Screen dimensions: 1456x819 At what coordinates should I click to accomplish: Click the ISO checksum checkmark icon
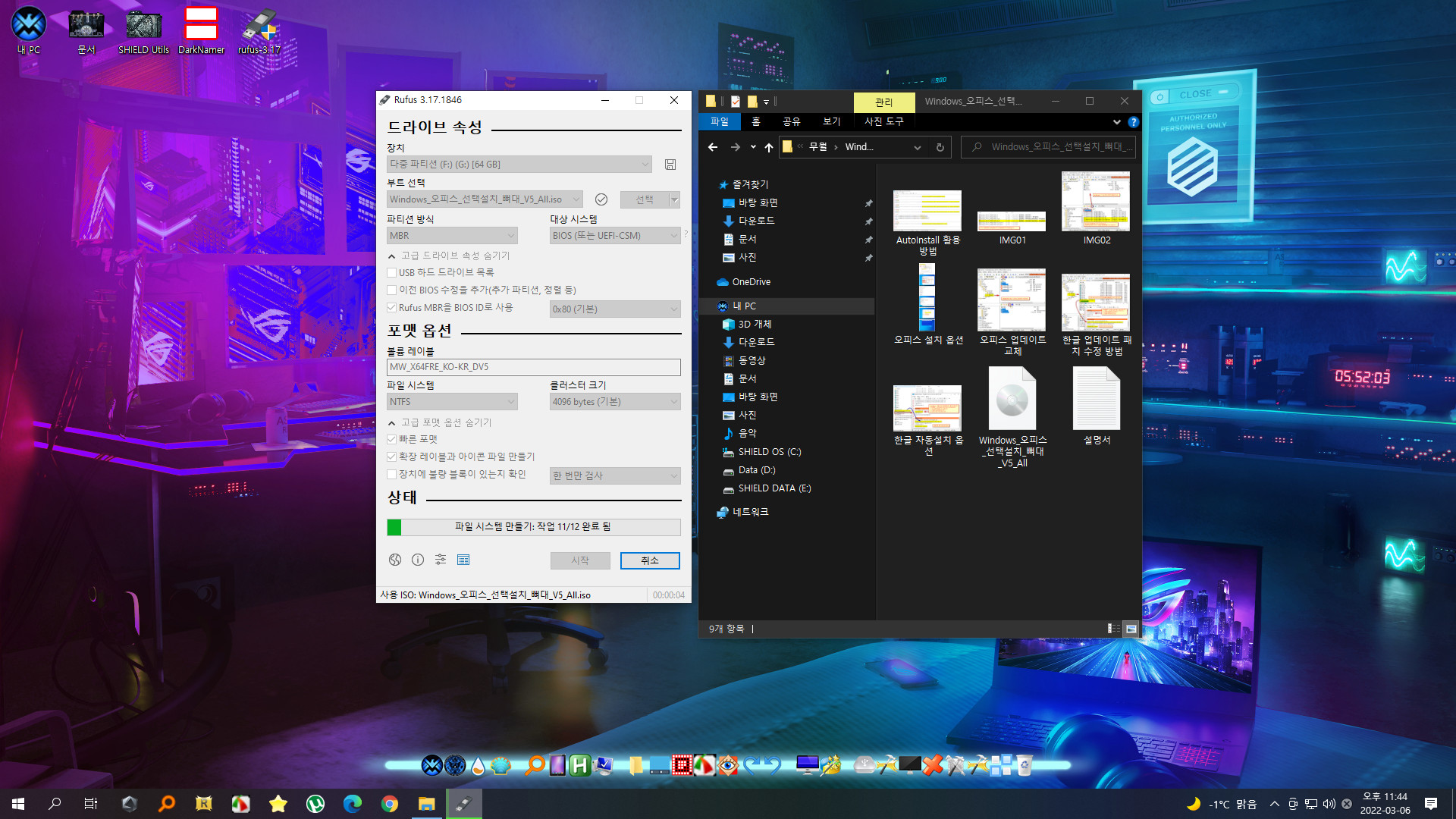(601, 199)
